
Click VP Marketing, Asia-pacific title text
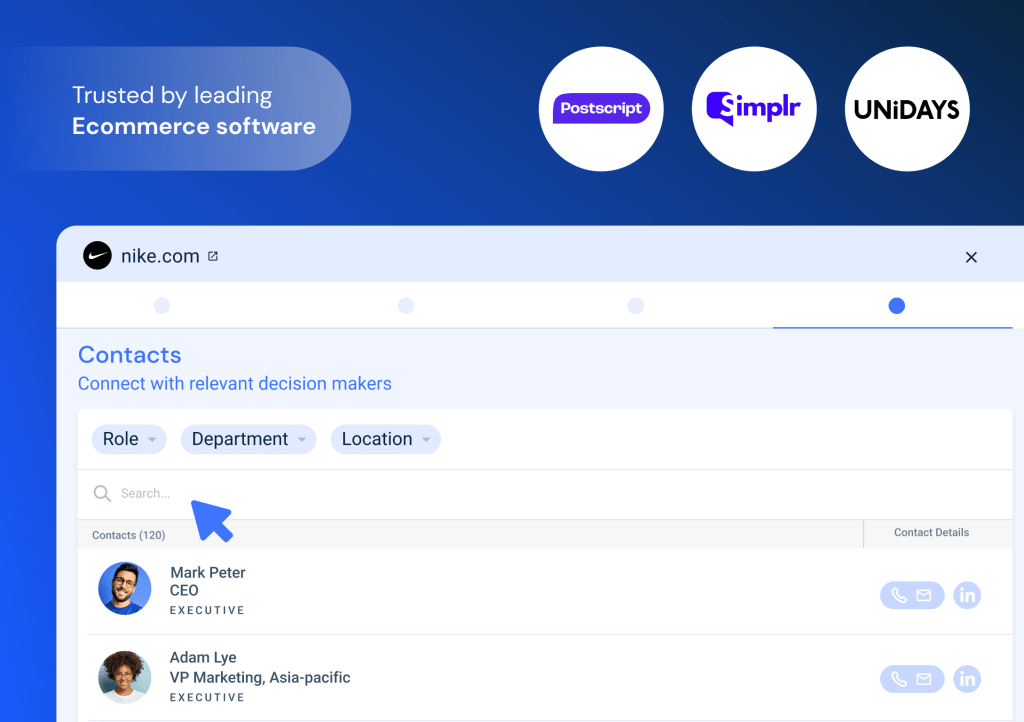click(x=260, y=678)
